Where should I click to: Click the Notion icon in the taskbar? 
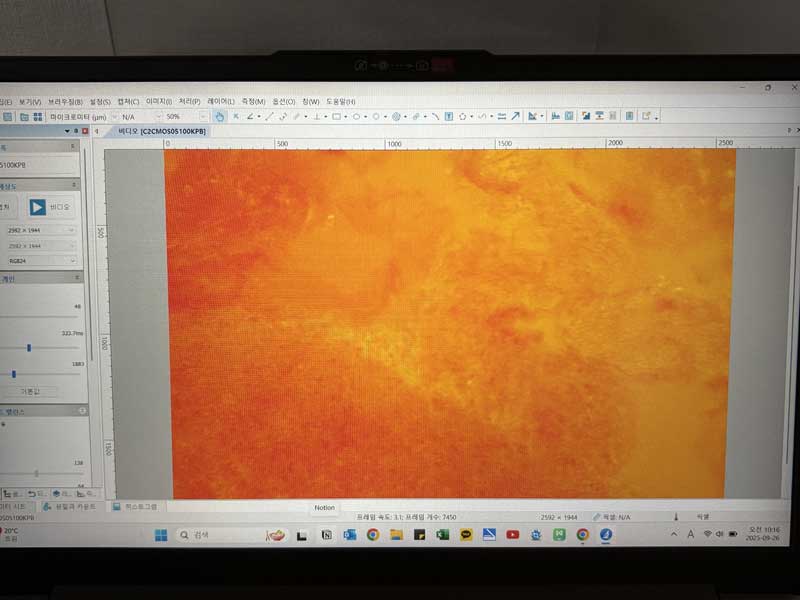pos(325,535)
